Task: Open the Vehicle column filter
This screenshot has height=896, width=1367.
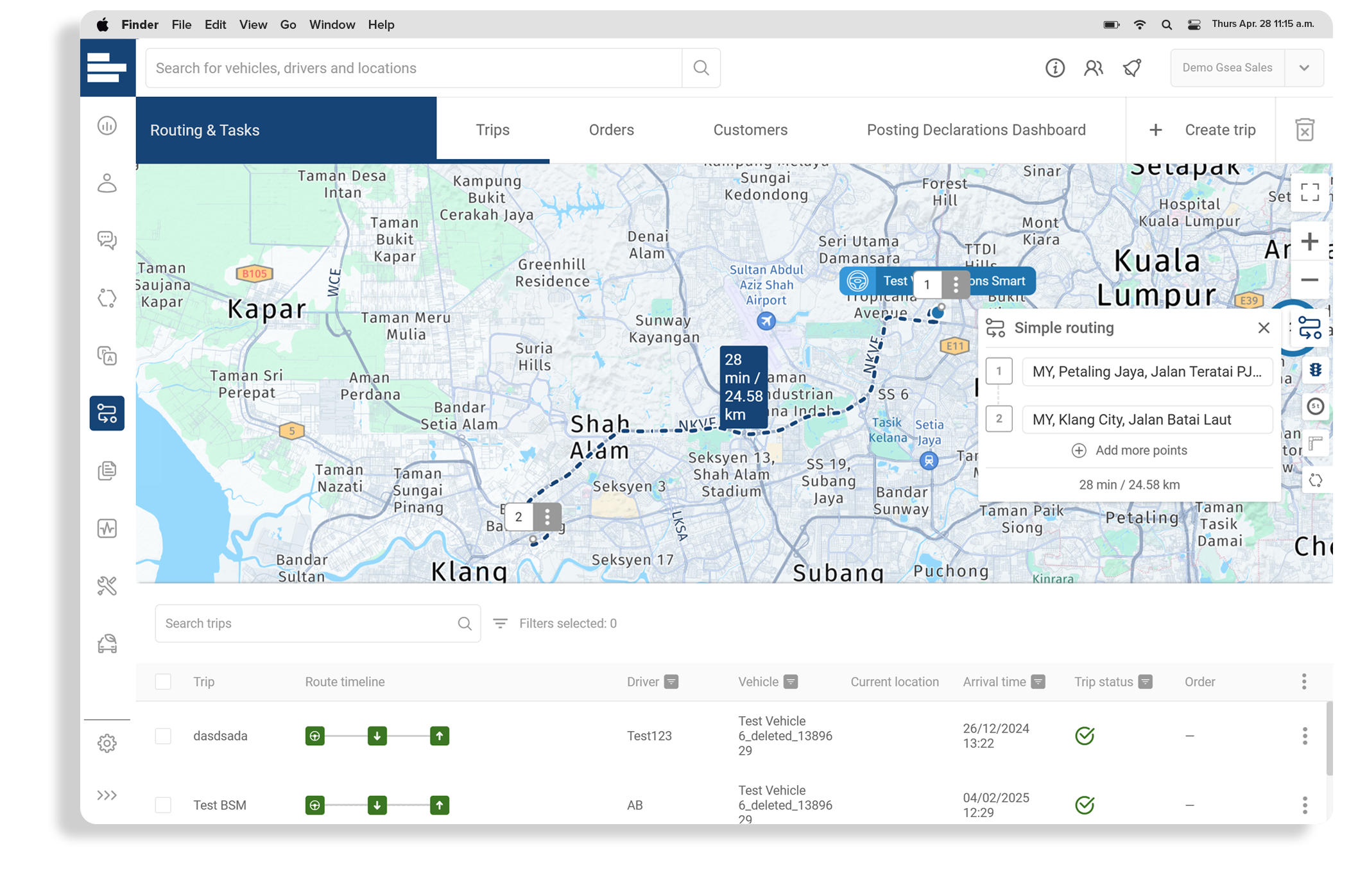Action: tap(791, 682)
